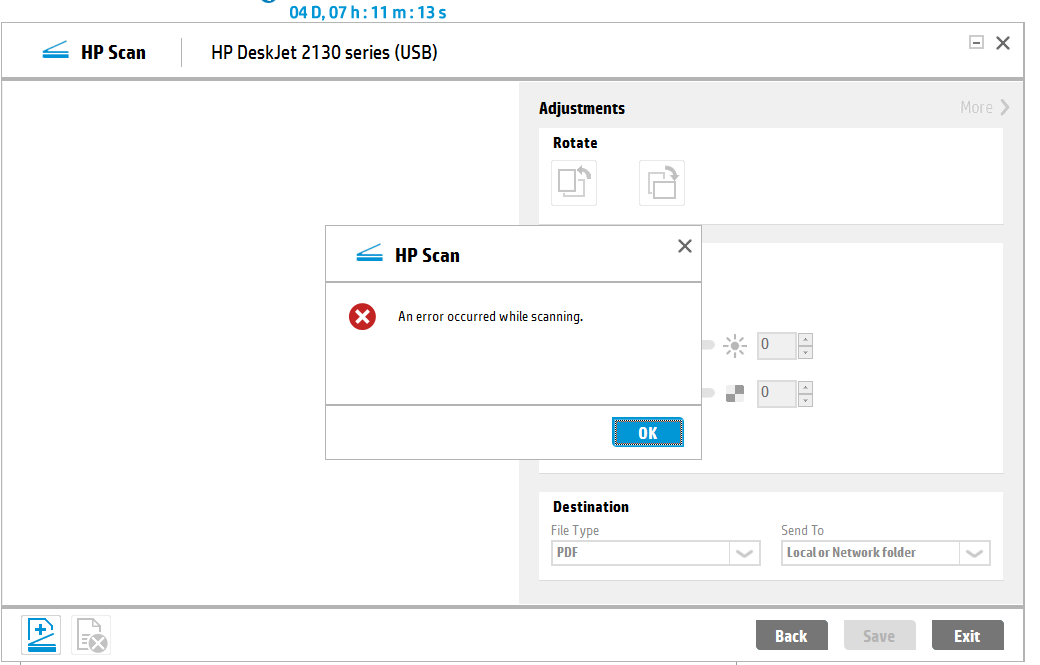Click the red error icon in dialog

(x=362, y=317)
